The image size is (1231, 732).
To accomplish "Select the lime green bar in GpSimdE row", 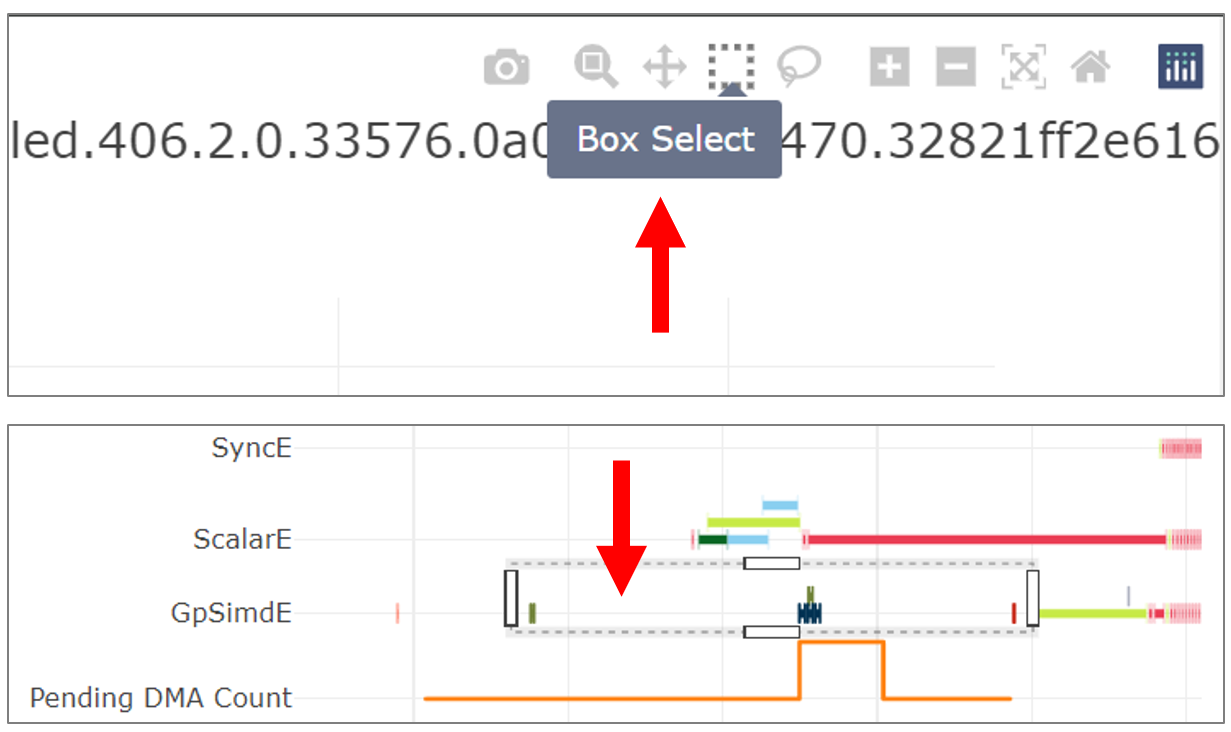I will (1092, 613).
